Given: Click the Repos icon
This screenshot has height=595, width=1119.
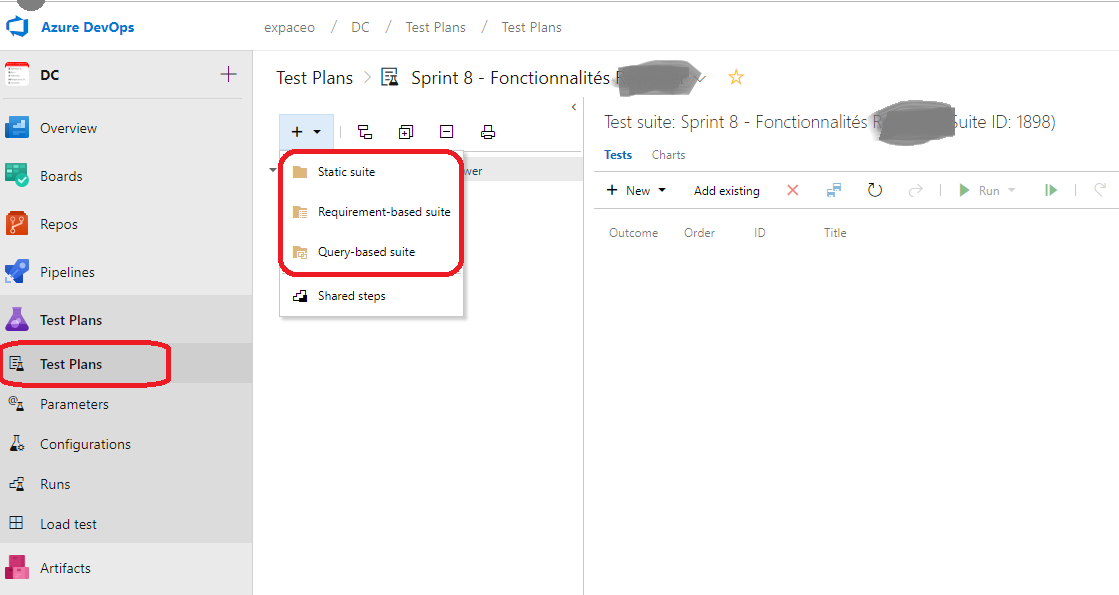Looking at the screenshot, I should pos(17,223).
